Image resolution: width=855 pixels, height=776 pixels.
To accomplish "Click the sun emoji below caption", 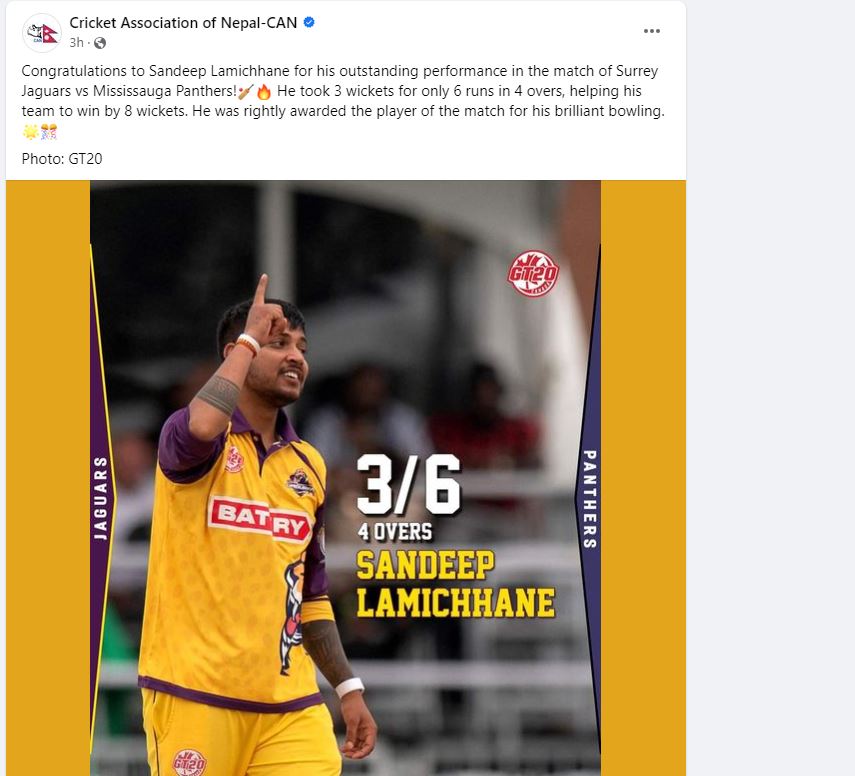I will (x=31, y=132).
